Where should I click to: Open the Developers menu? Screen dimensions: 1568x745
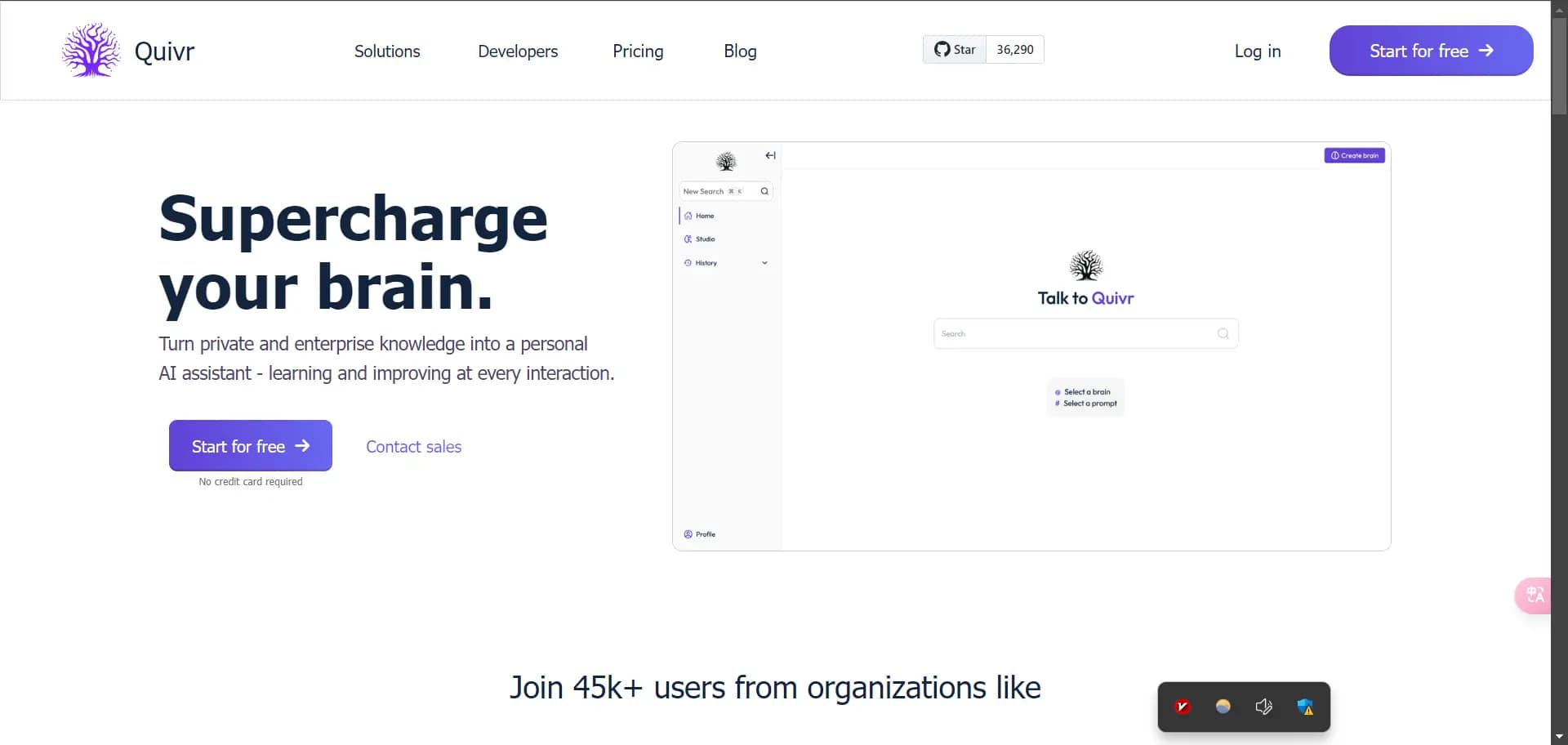click(518, 51)
